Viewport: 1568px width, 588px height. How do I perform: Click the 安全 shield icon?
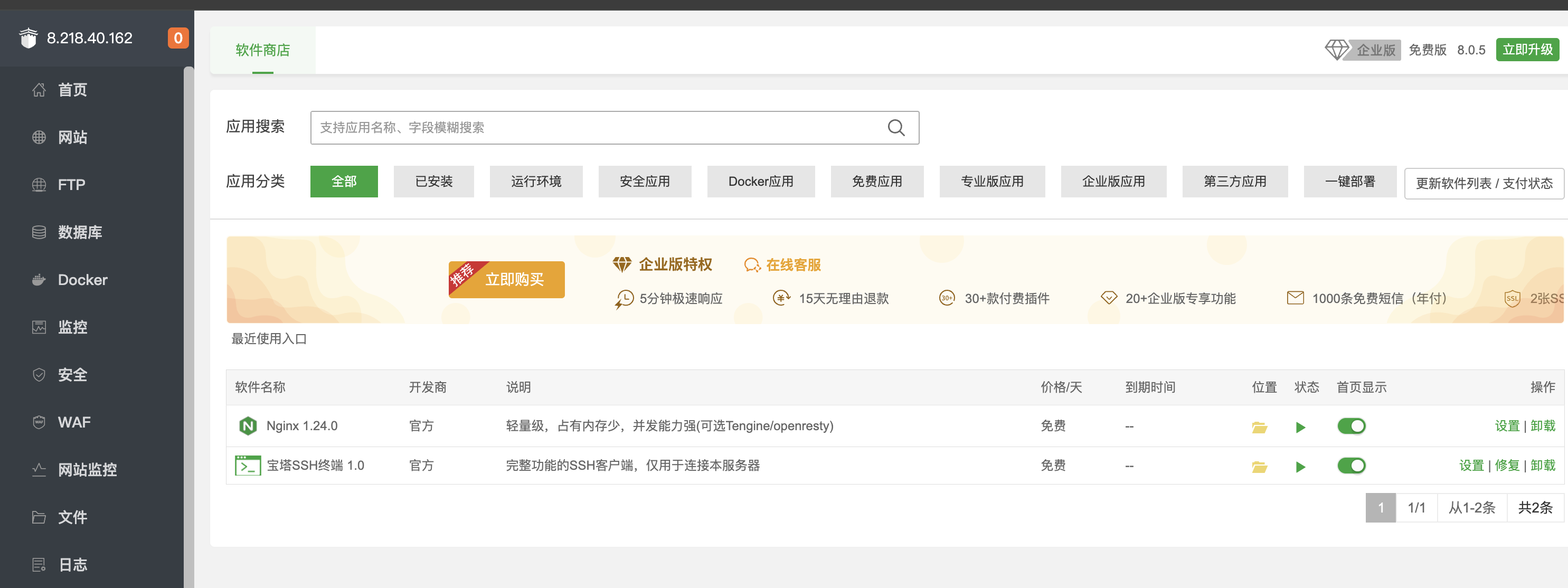click(x=39, y=375)
